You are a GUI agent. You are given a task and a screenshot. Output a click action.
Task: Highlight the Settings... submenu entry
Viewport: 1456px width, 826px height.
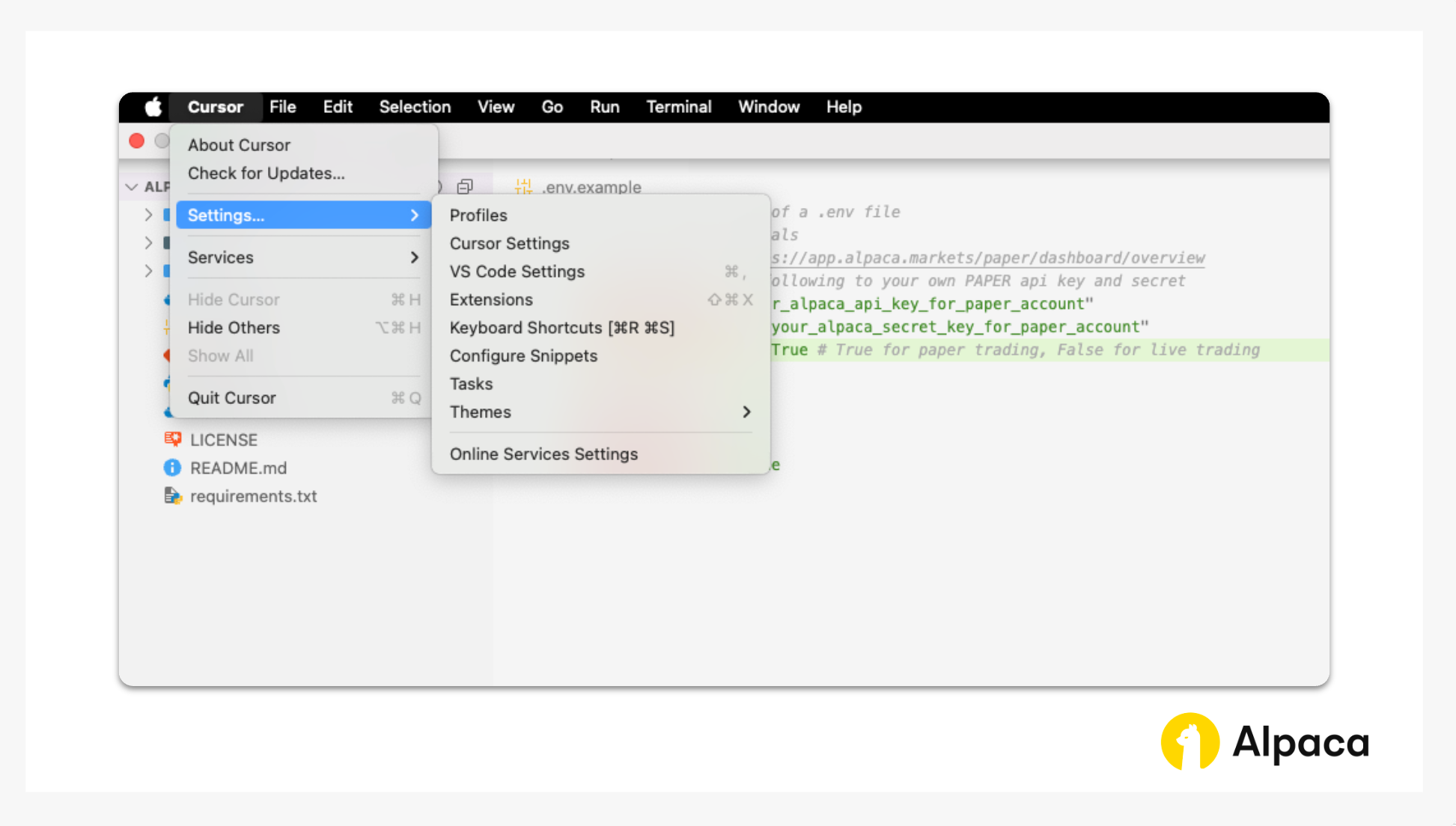pos(303,215)
